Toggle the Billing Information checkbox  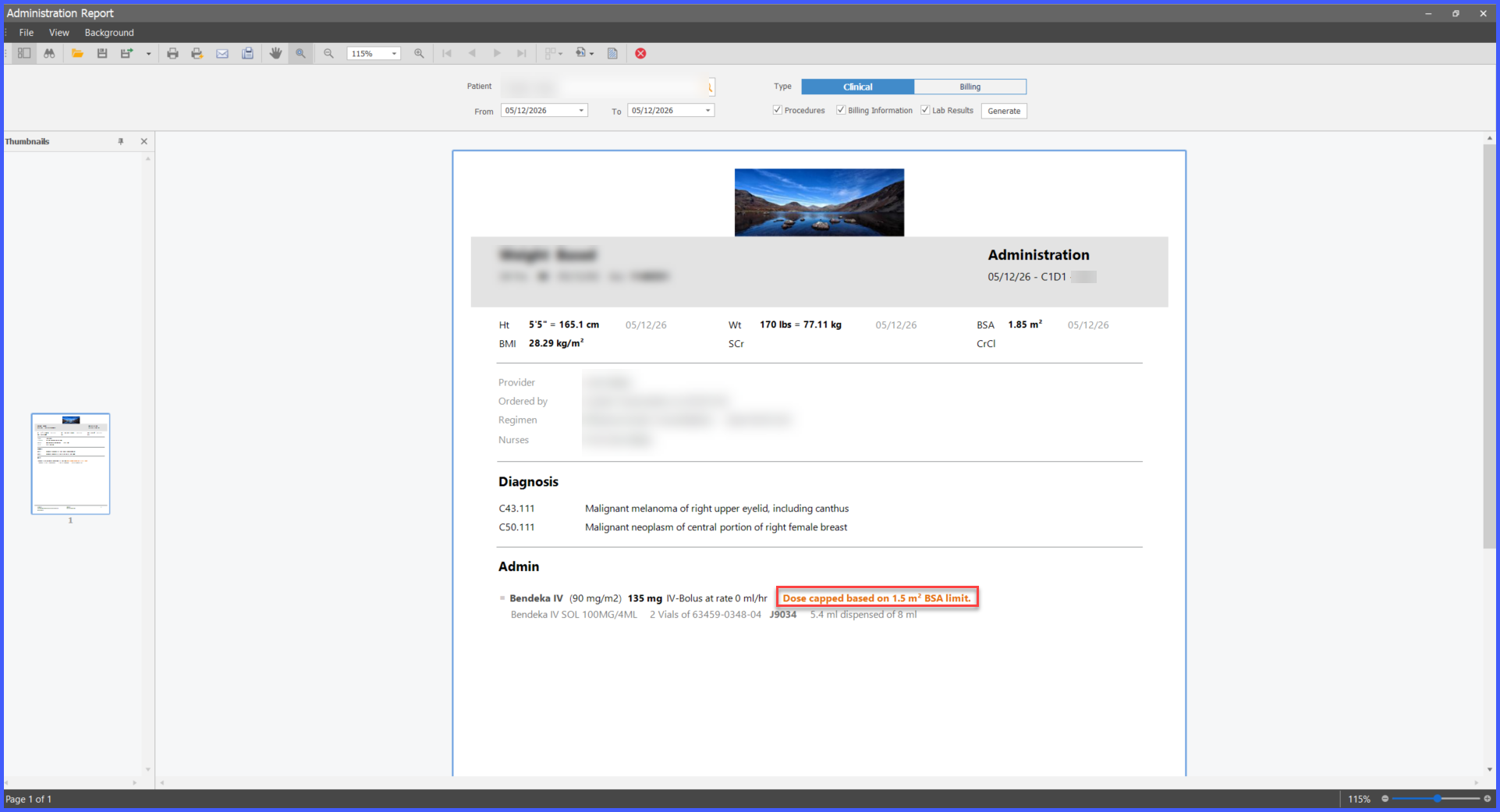click(841, 110)
